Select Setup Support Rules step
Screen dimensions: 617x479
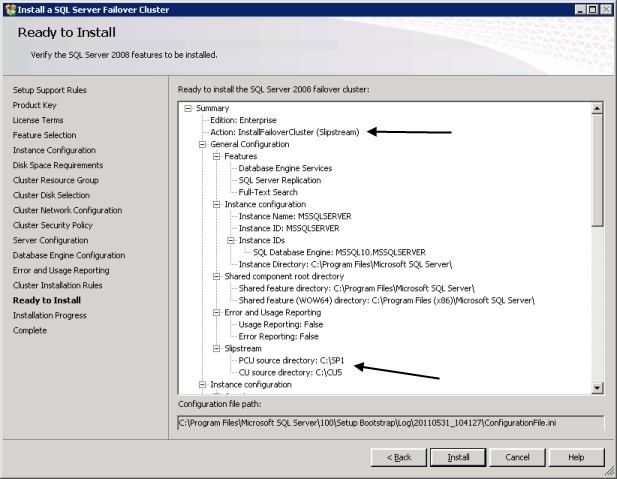(50, 90)
